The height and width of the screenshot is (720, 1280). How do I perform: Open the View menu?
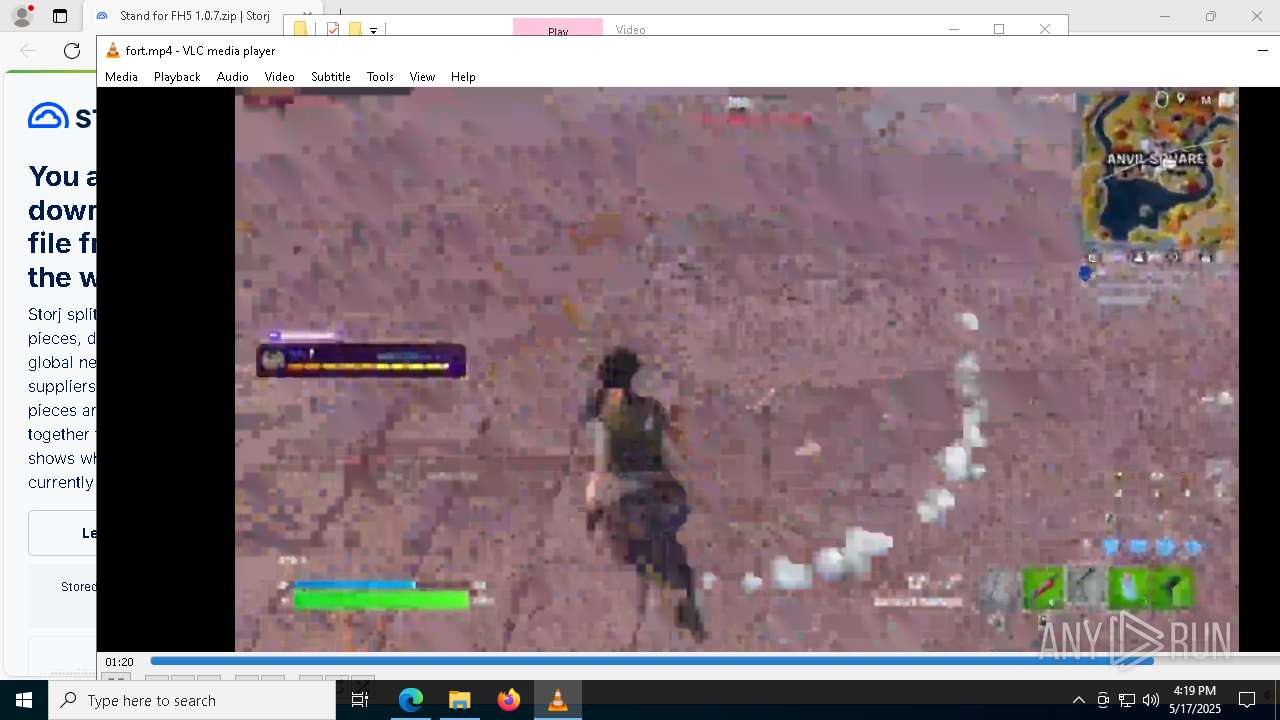[422, 77]
